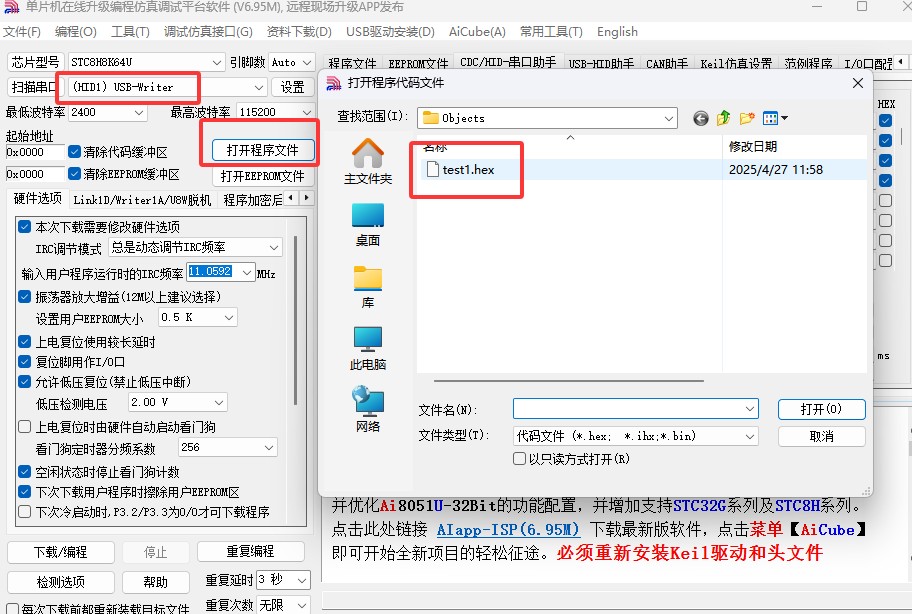Open the look-in folder Objects dropdown
This screenshot has width=912, height=614.
[547, 118]
